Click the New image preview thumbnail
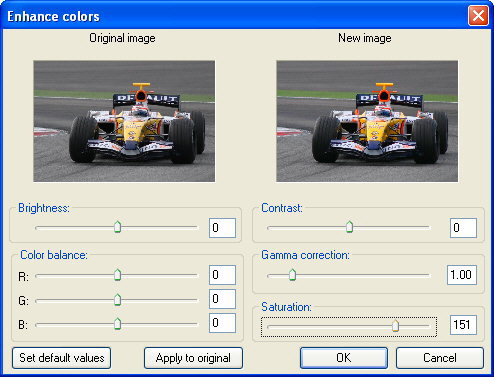494x377 pixels. click(x=367, y=121)
